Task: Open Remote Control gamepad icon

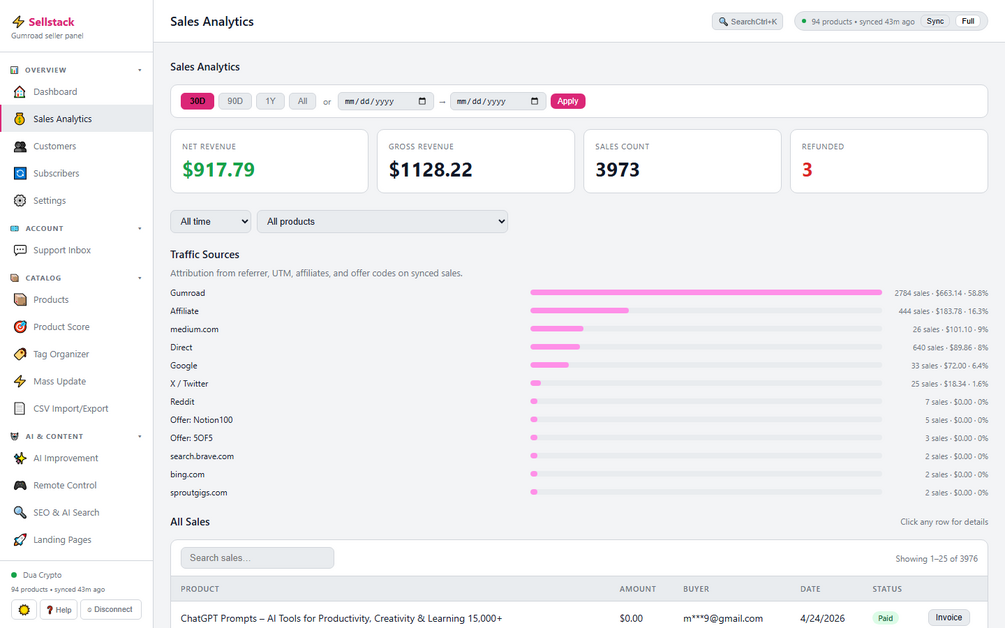Action: point(20,485)
